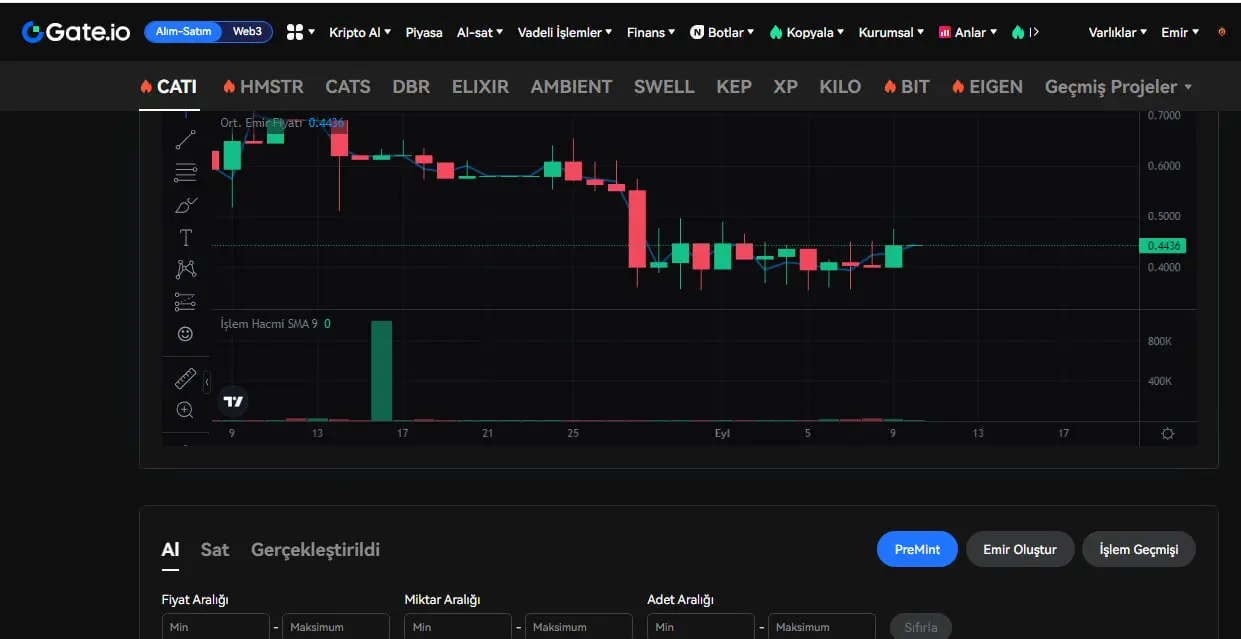Select the KILO project tab
This screenshot has width=1241, height=639.
pos(840,87)
